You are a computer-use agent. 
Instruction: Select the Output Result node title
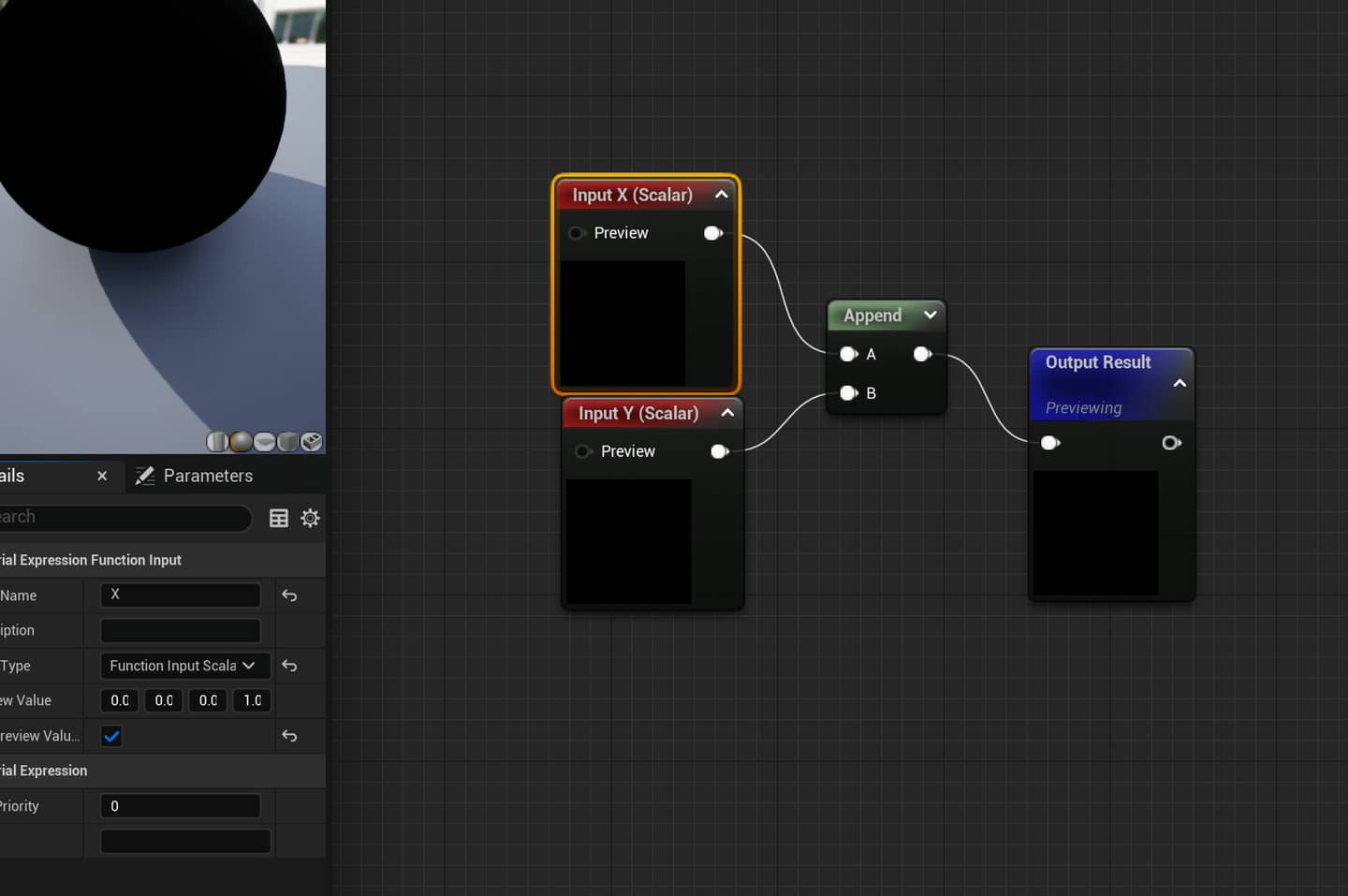click(x=1098, y=362)
